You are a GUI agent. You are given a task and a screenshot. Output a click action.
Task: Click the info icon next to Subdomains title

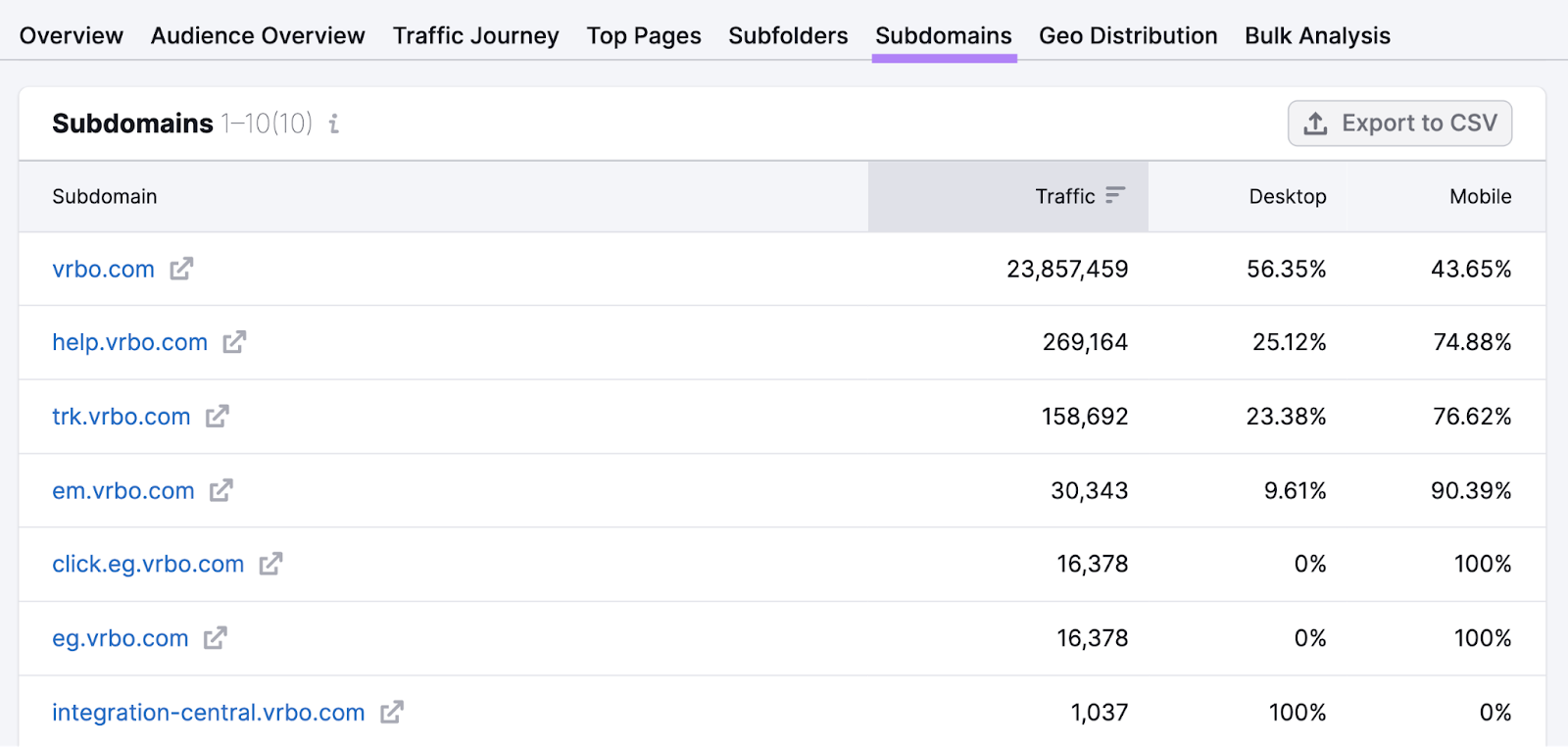(x=334, y=124)
